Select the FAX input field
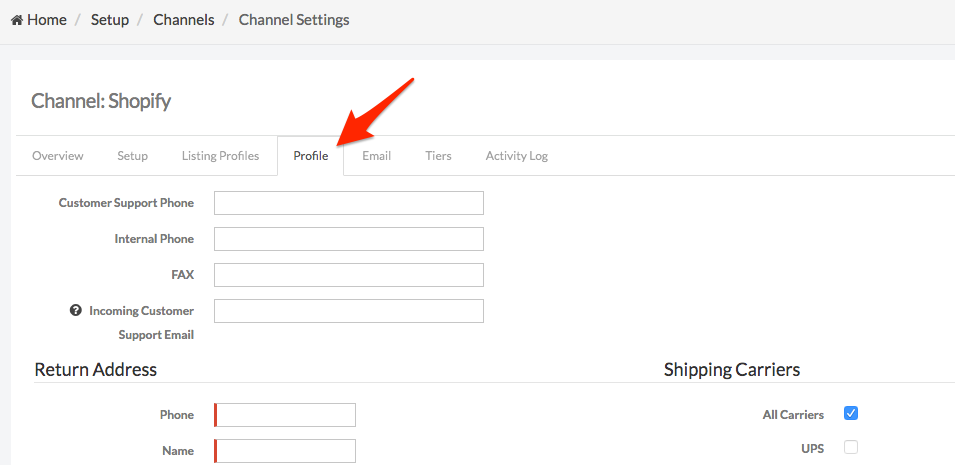Screen dimensions: 955x465 (x=349, y=275)
